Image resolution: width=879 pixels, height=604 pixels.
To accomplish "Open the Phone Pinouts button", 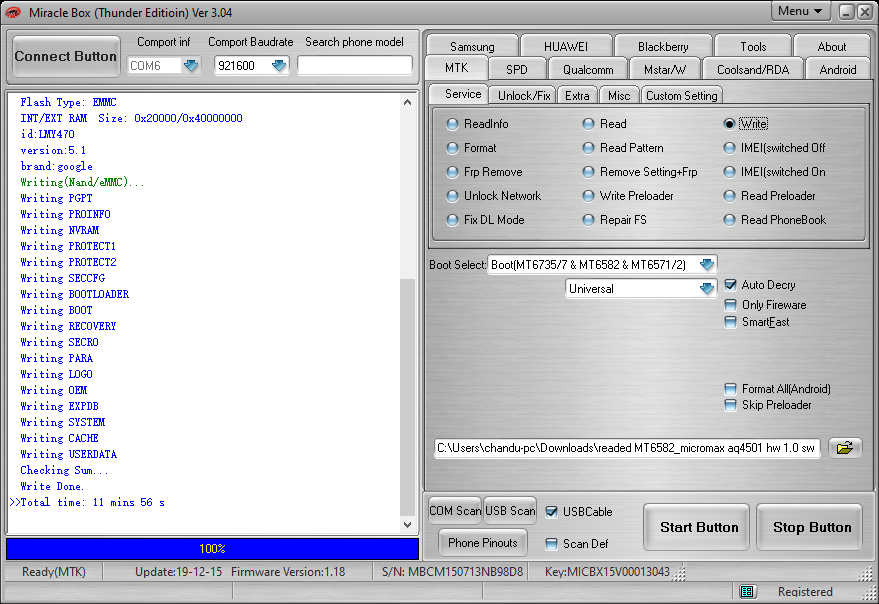I will tap(483, 542).
